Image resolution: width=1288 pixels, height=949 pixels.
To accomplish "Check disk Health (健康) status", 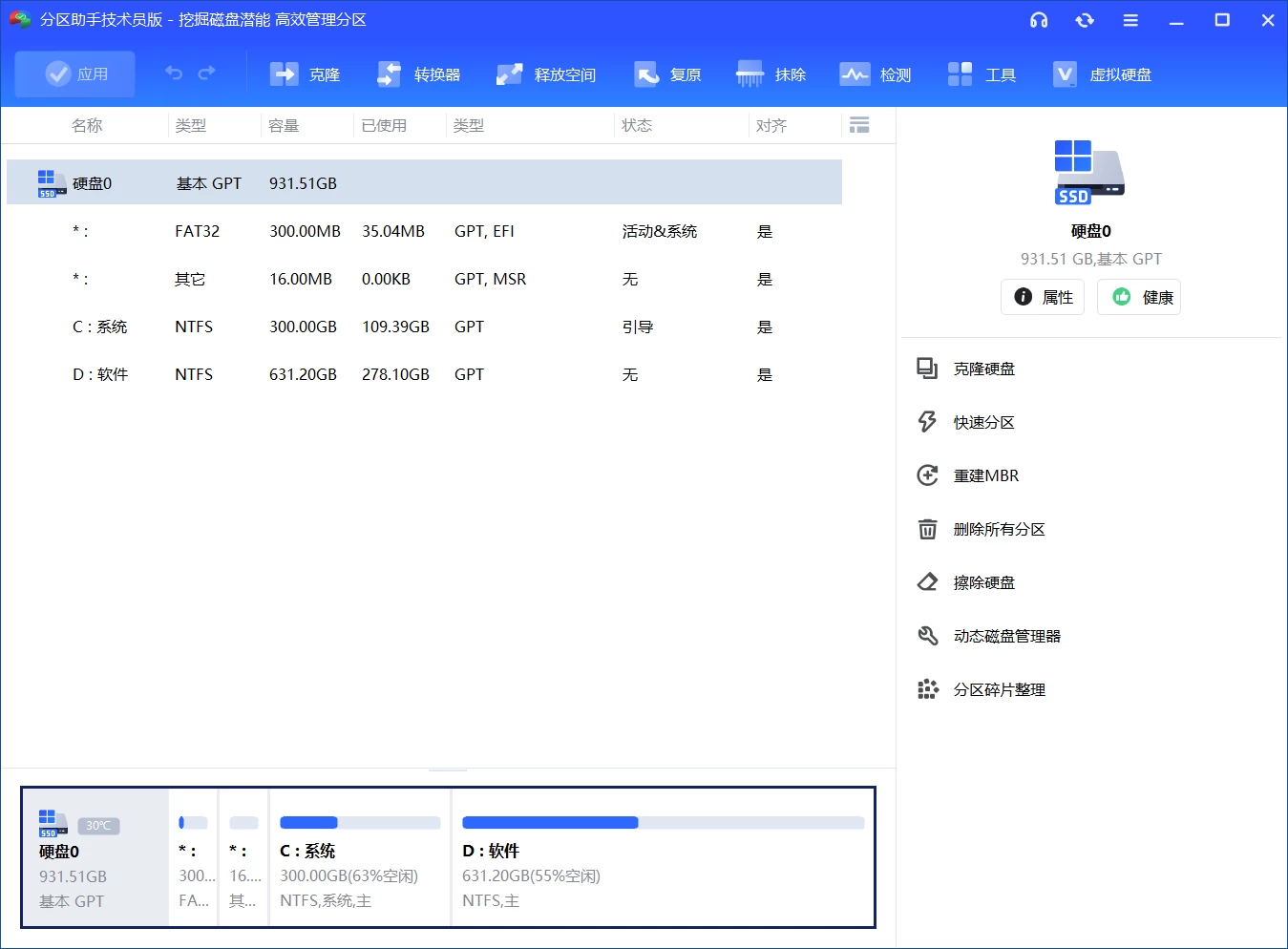I will click(x=1138, y=297).
